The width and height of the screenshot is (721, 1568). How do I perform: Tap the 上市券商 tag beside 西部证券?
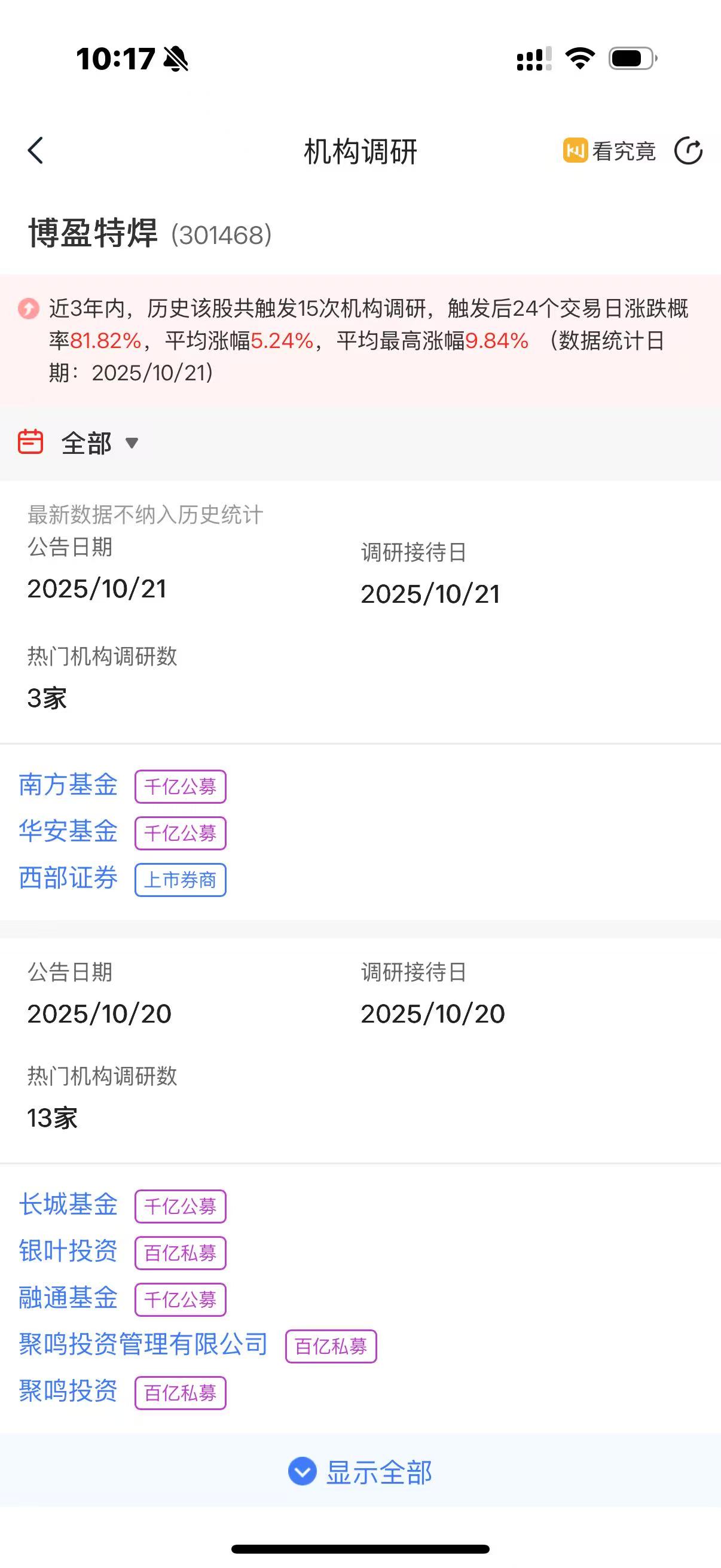180,880
